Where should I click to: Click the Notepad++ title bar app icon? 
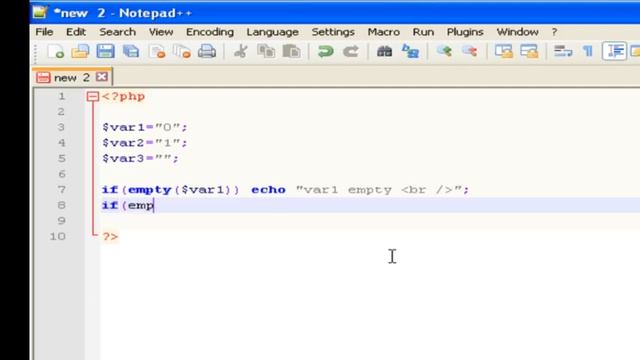coord(40,12)
